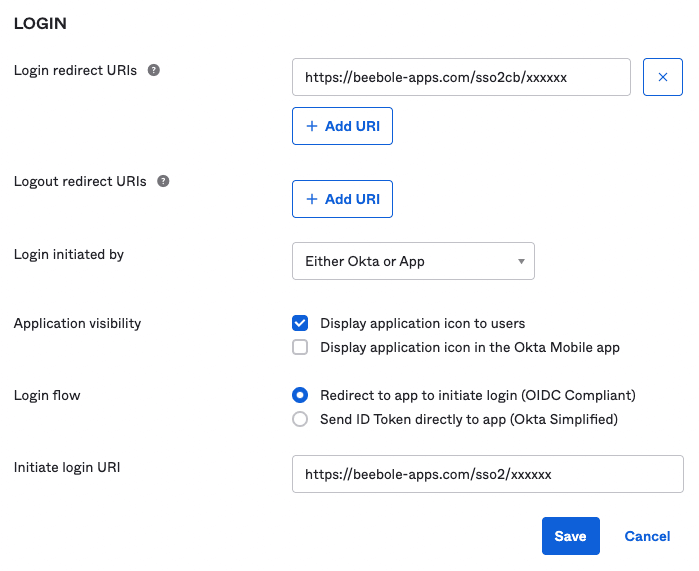Select Redirect to app to initiate login
Screen dimensions: 699x571
tap(300, 395)
